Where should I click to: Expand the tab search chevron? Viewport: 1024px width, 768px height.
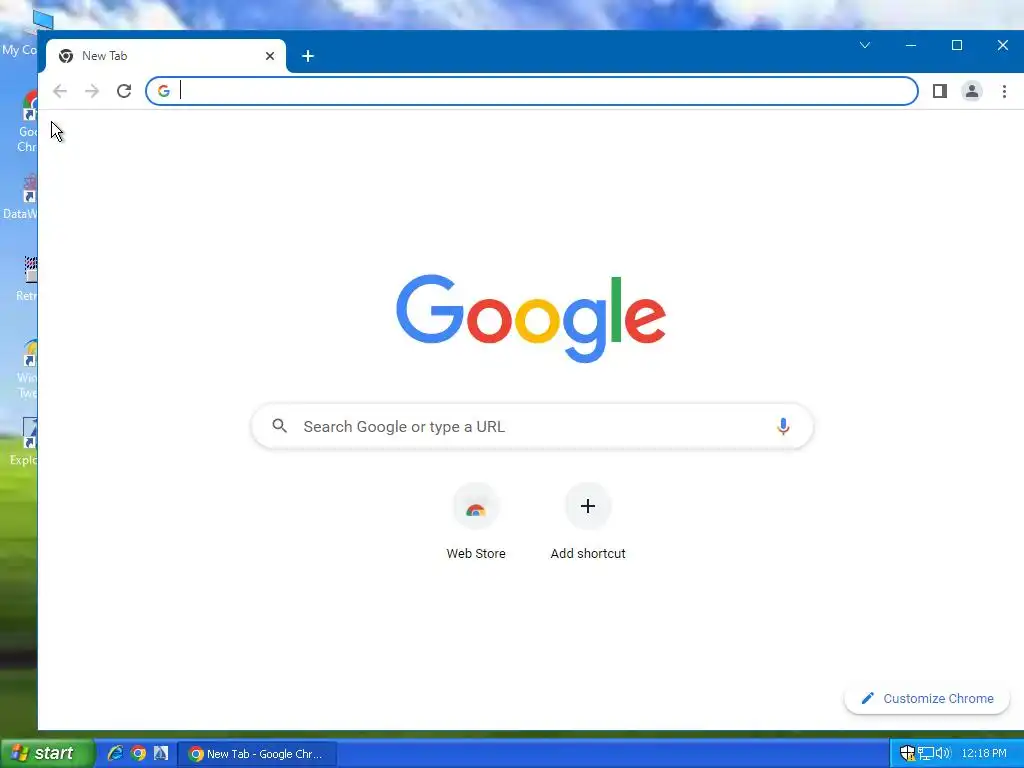[865, 45]
